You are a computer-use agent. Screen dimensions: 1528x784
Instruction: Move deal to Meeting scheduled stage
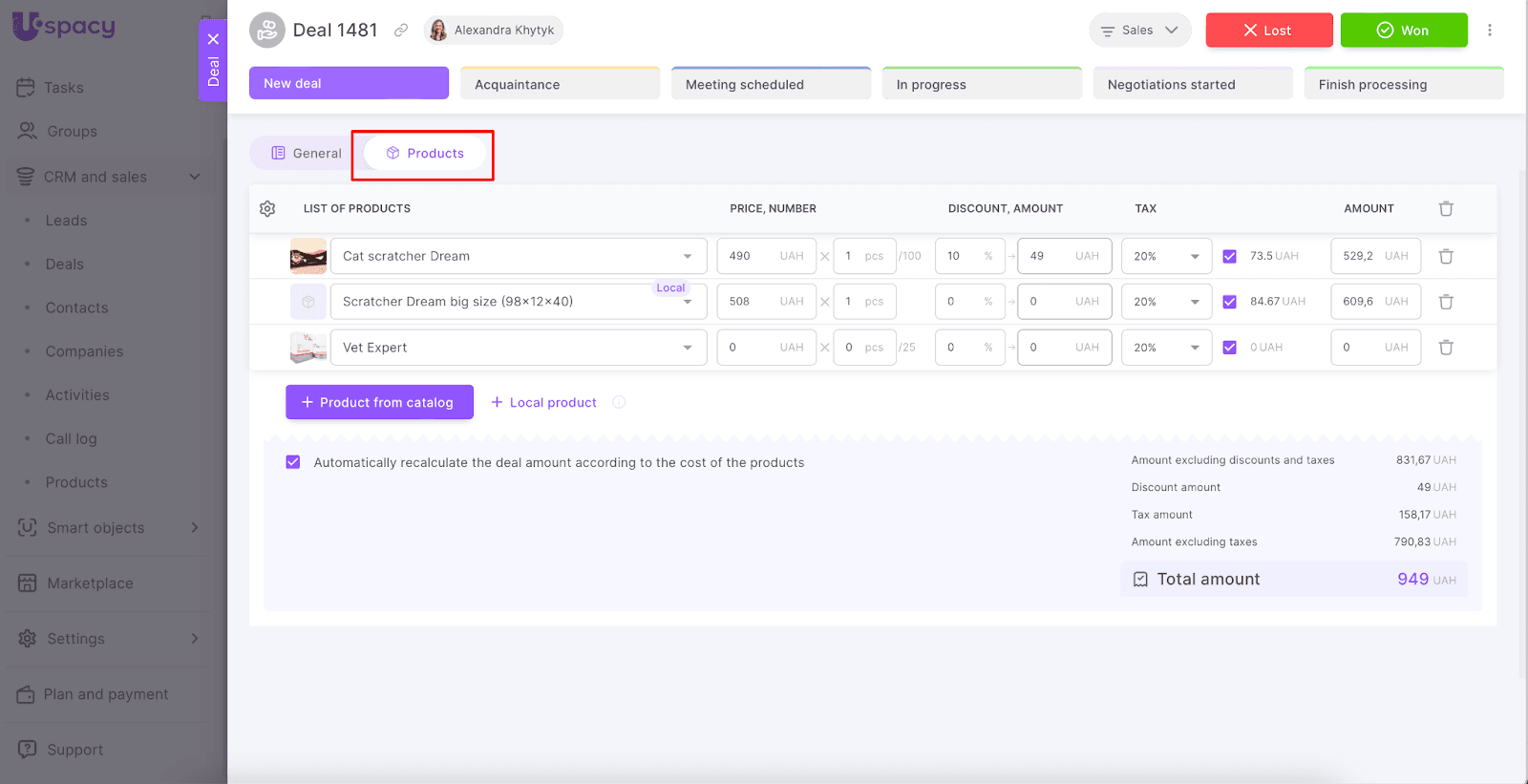[x=771, y=84]
